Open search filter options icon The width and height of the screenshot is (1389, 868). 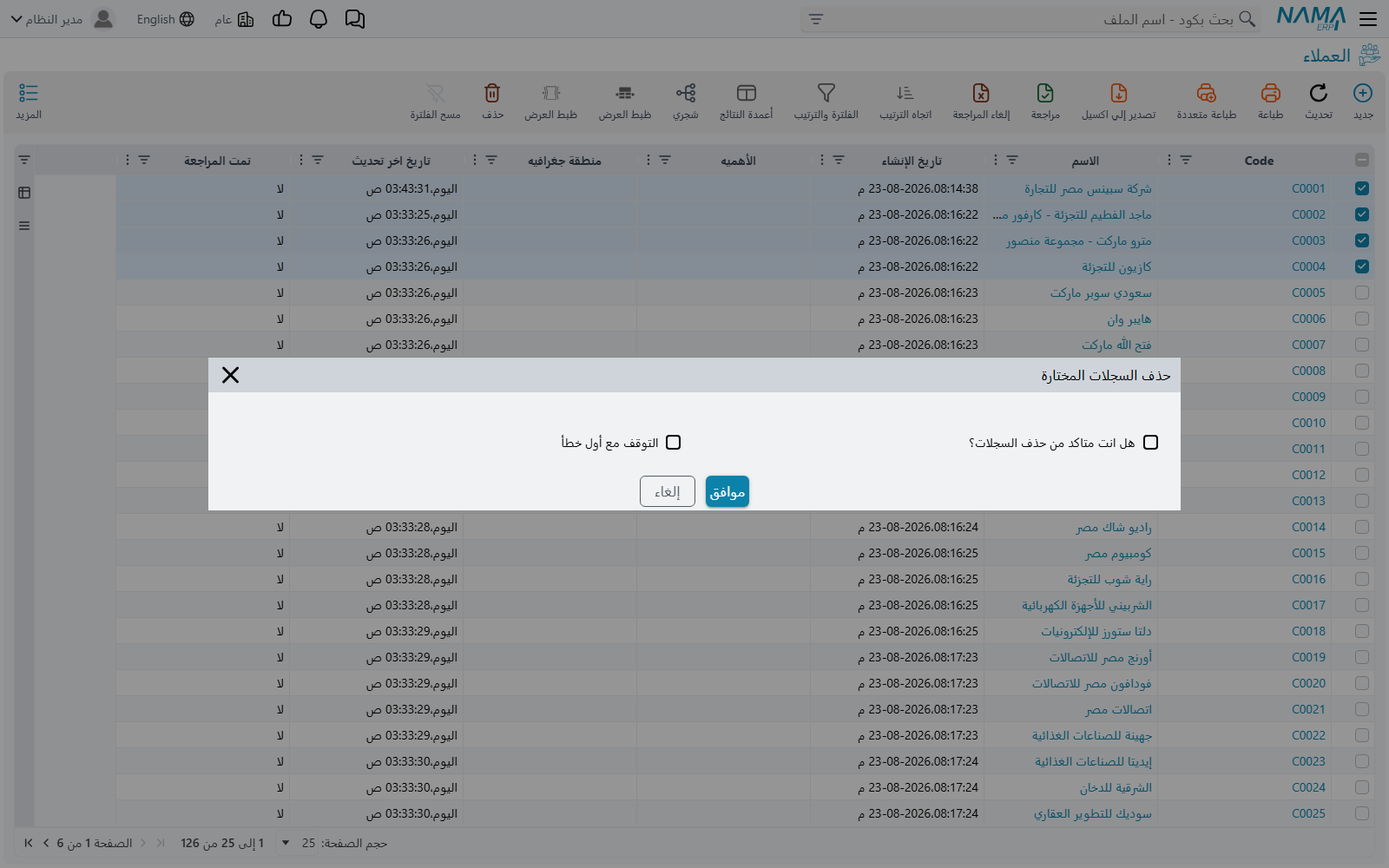click(x=816, y=19)
